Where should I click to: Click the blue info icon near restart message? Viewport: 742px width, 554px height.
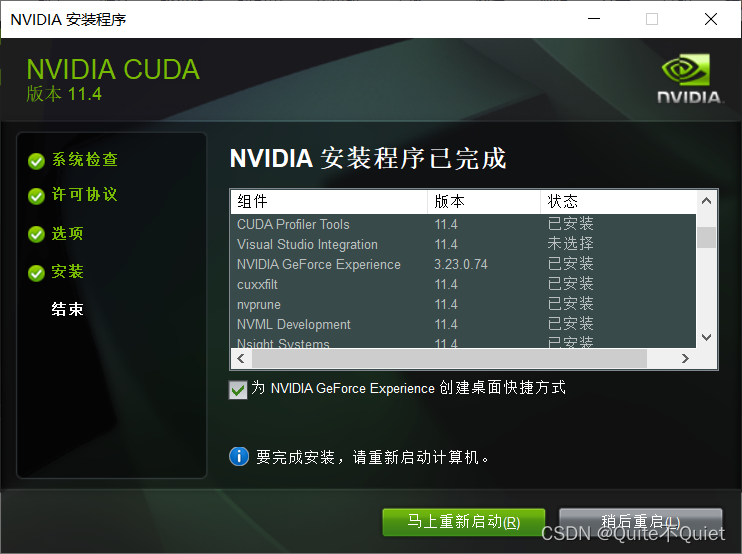click(x=239, y=457)
